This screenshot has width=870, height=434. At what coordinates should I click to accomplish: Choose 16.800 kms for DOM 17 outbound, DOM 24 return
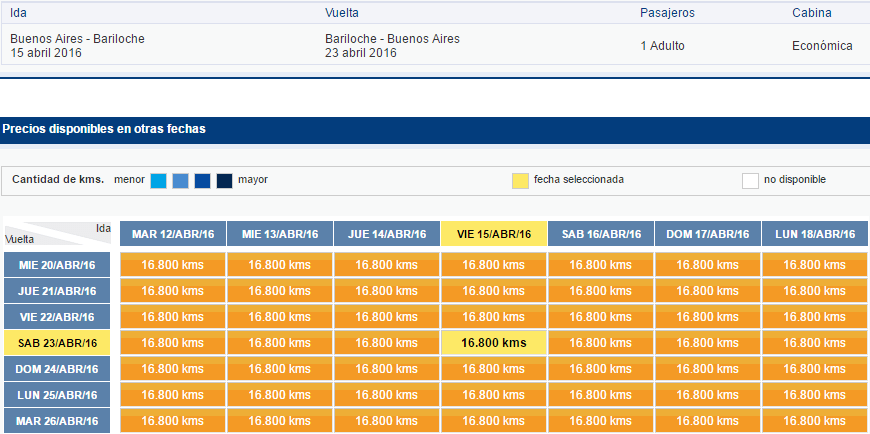point(708,369)
